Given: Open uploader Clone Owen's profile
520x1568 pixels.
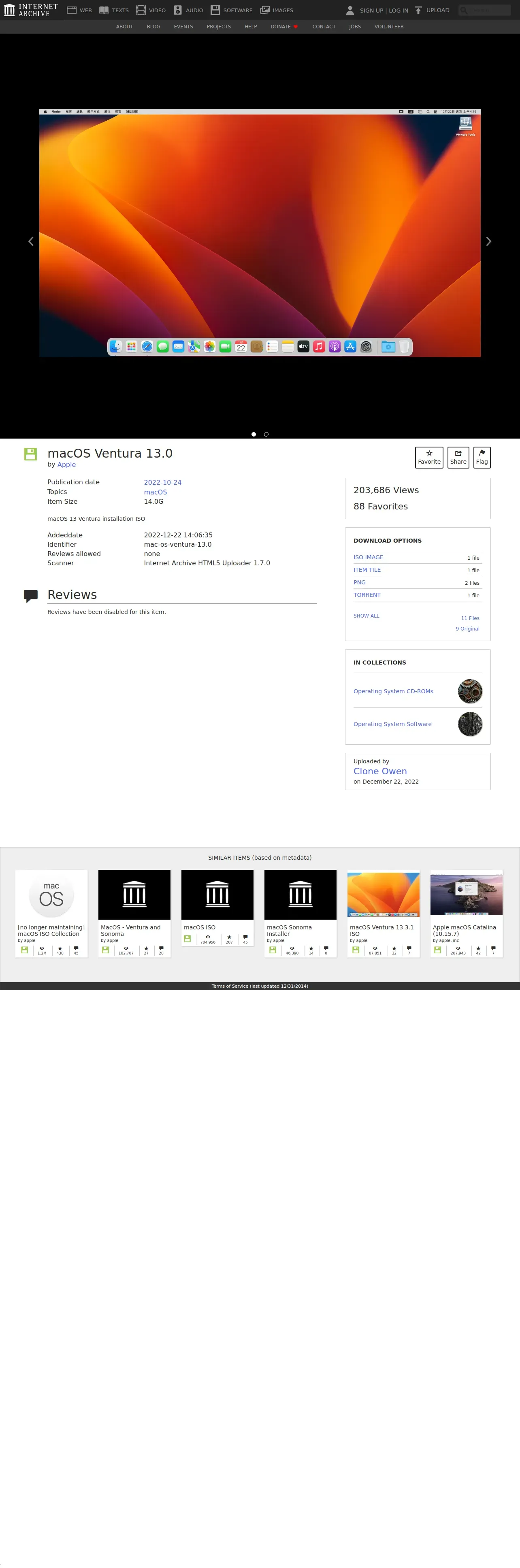Looking at the screenshot, I should click(x=380, y=771).
